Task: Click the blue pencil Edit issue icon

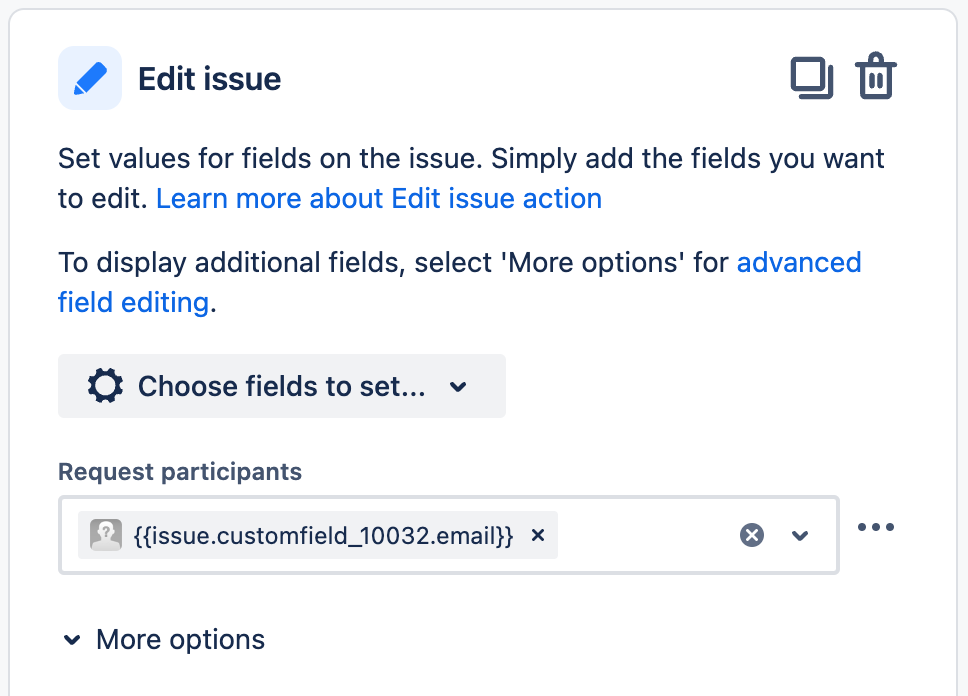Action: [90, 78]
